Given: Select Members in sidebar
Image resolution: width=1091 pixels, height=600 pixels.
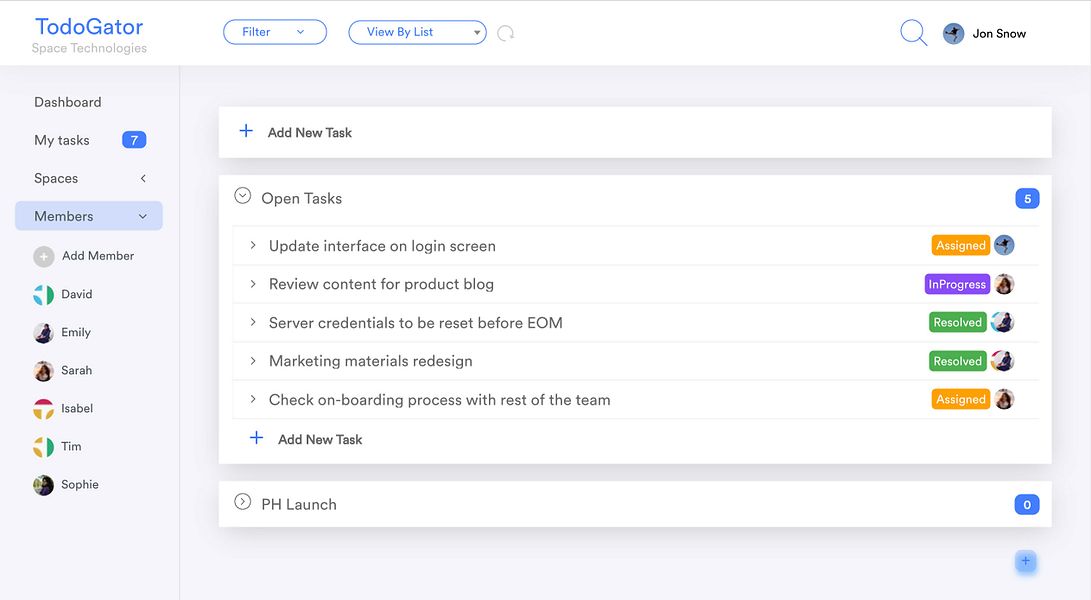Looking at the screenshot, I should [x=88, y=216].
